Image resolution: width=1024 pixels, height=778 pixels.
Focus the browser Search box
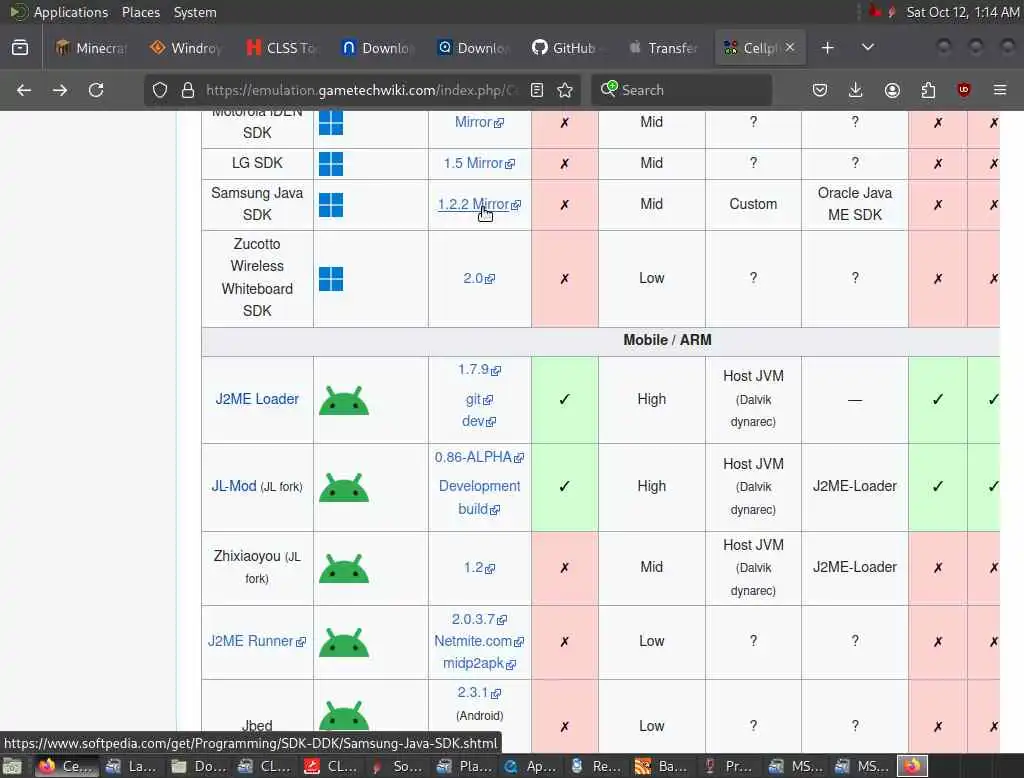point(682,90)
